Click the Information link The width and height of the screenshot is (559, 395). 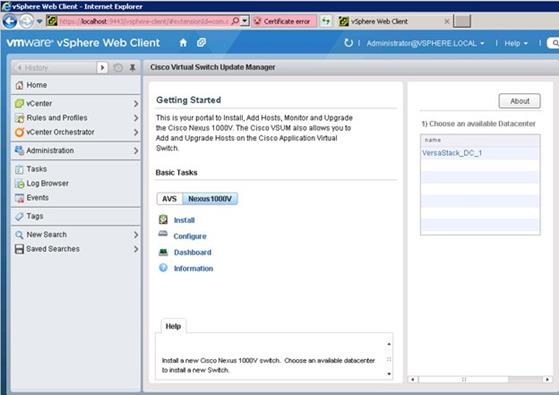coord(193,268)
